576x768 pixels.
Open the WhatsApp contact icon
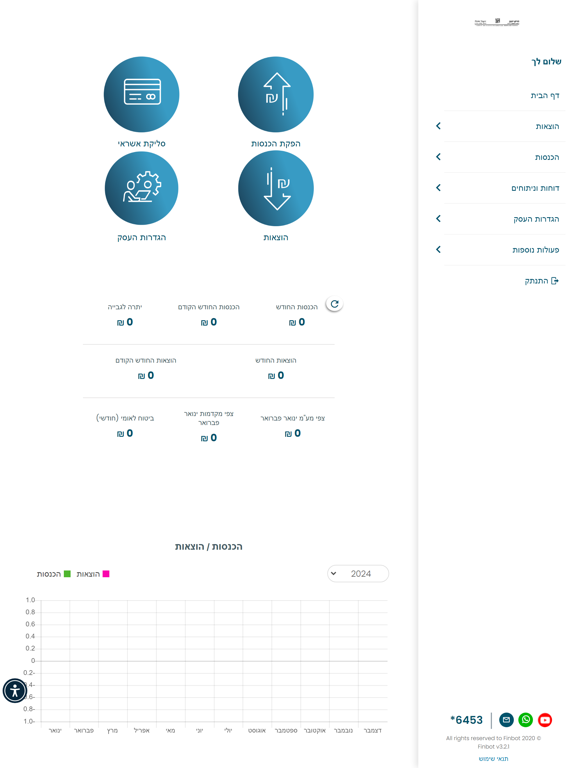tap(526, 720)
